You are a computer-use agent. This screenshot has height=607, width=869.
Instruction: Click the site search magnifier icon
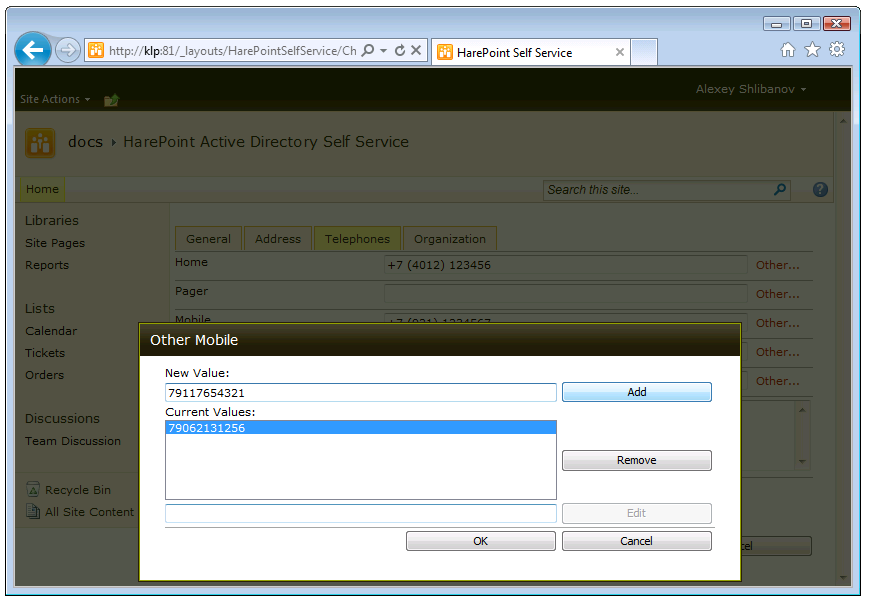point(780,189)
